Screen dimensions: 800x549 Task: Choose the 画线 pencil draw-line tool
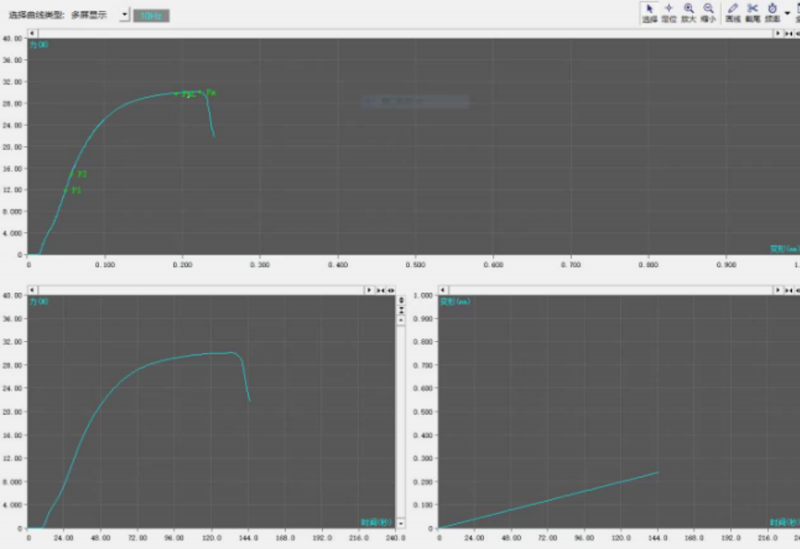coord(733,12)
